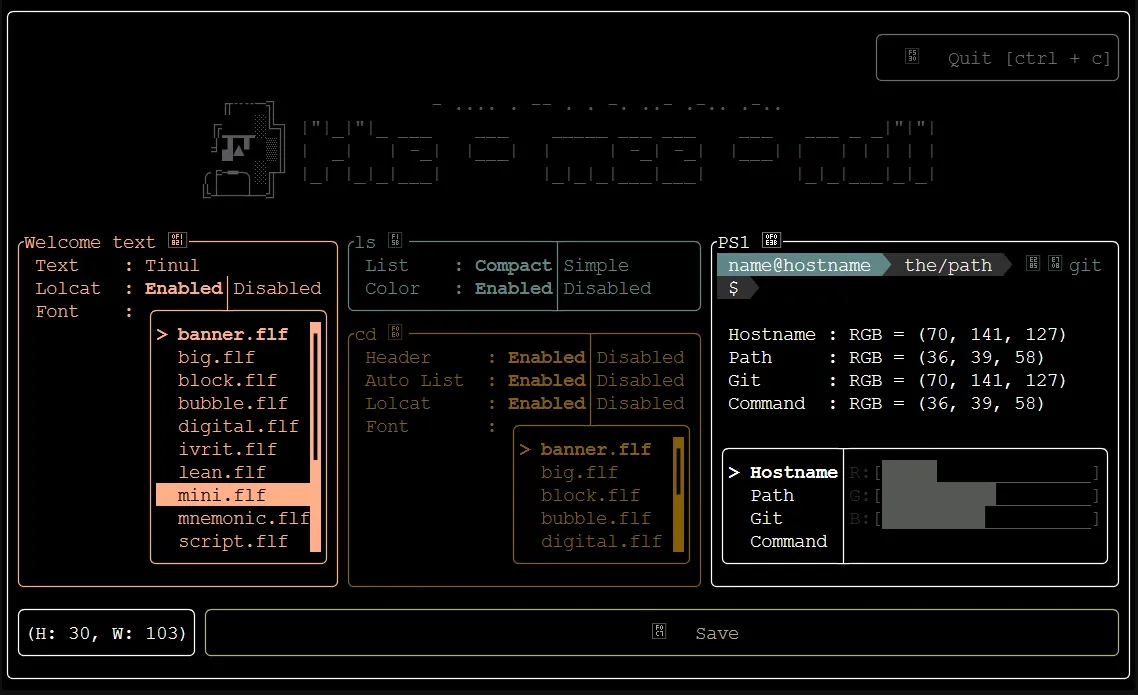Click the icon inside the Quit button
The height and width of the screenshot is (695, 1138).
[912, 57]
